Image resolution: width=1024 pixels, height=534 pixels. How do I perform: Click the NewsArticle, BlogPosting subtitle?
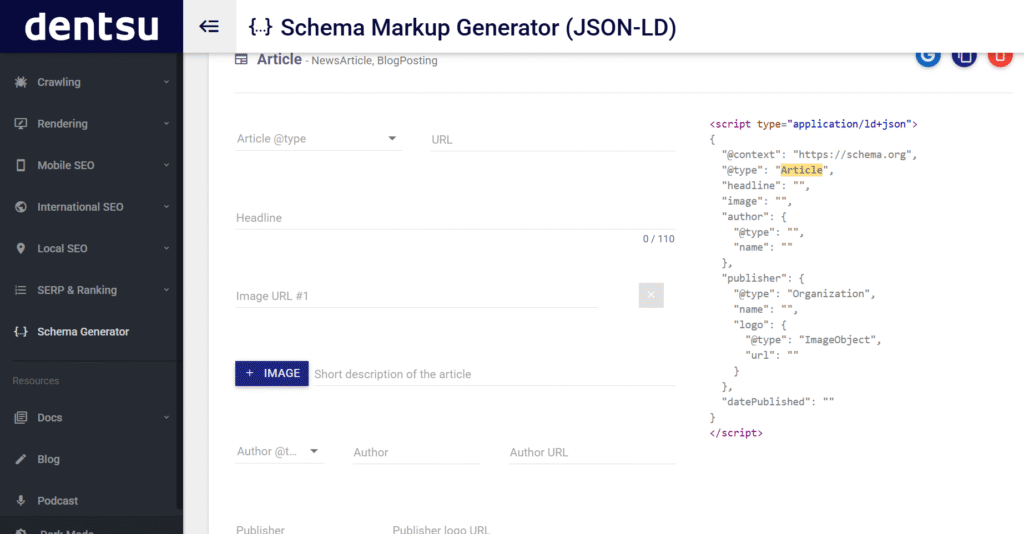[x=374, y=60]
